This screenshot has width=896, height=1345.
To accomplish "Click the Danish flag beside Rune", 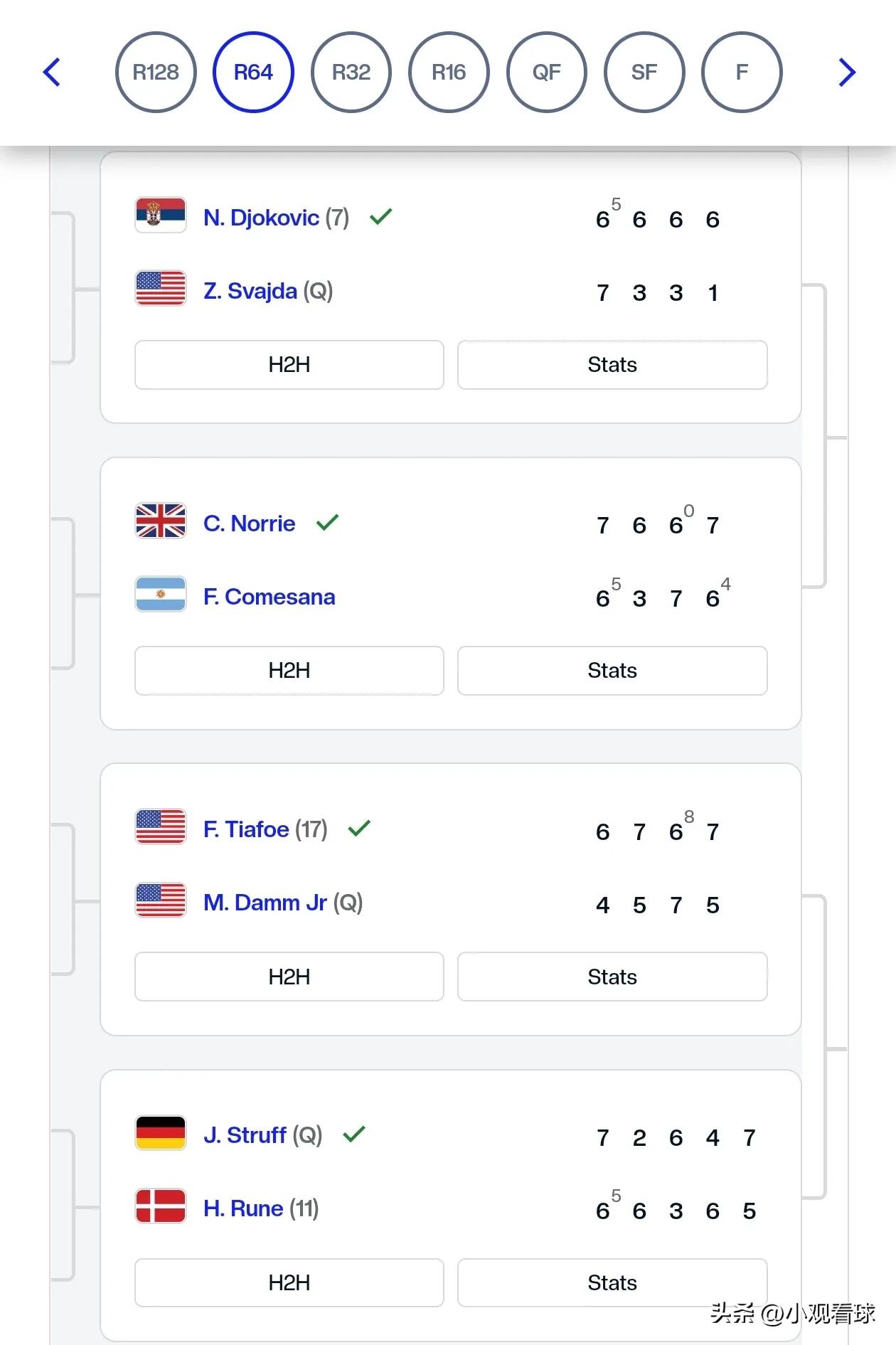I will point(161,1206).
